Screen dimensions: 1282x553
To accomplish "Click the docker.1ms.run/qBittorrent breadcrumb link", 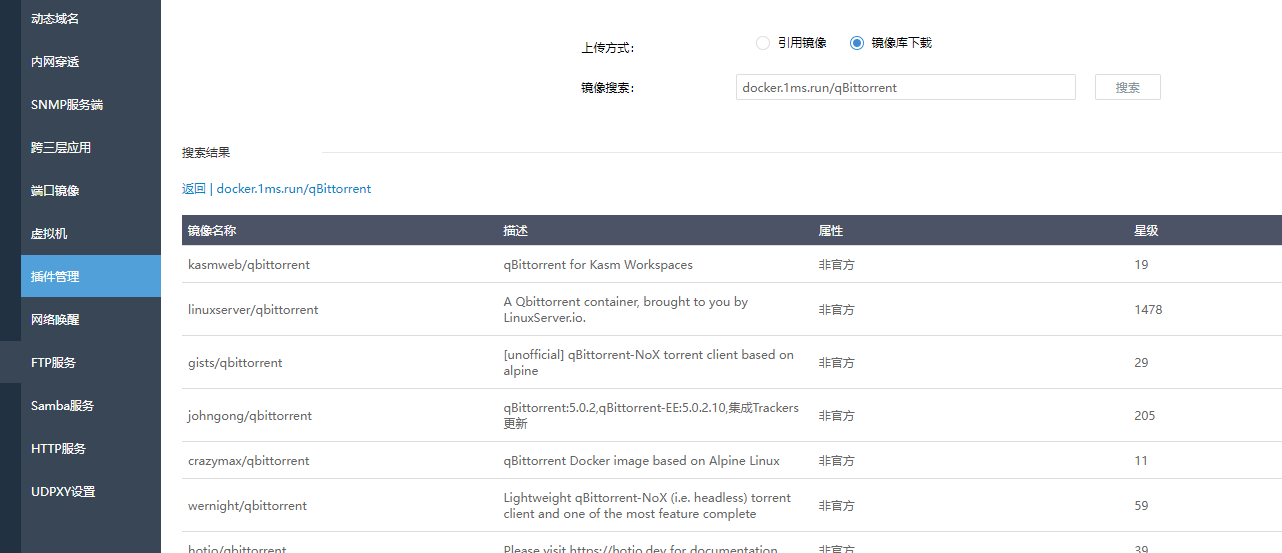I will pos(294,189).
